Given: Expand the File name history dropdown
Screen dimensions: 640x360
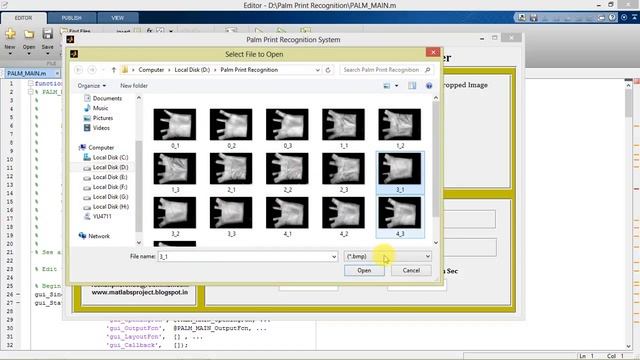Looking at the screenshot, I should [334, 257].
